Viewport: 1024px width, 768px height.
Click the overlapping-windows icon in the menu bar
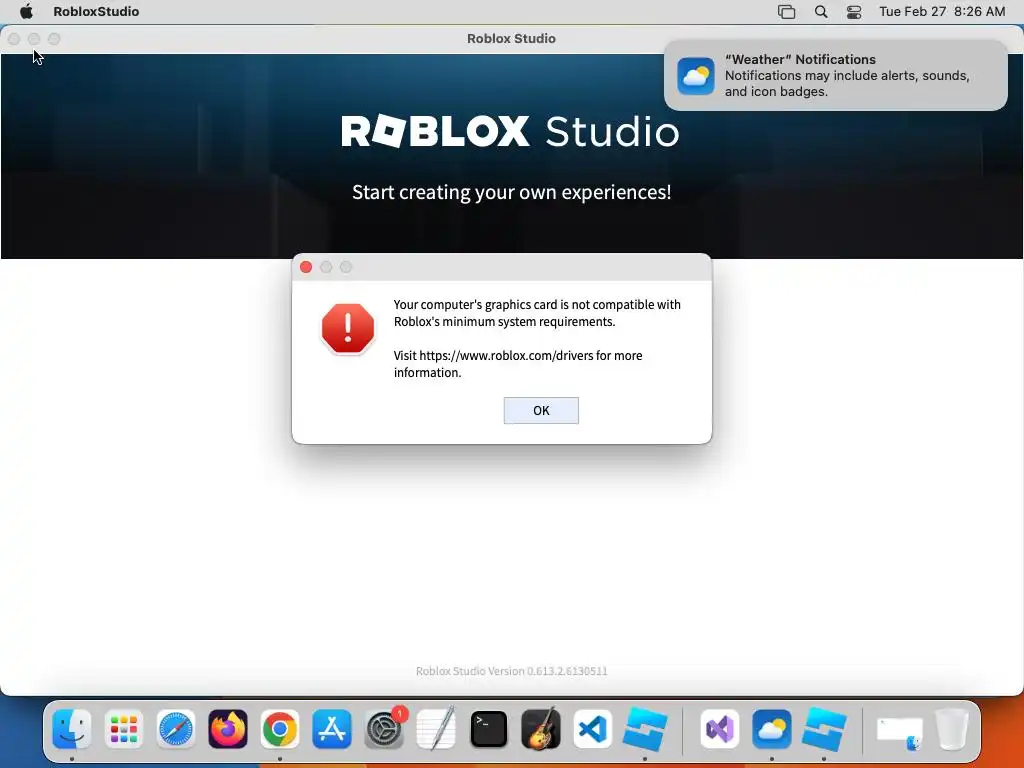[786, 11]
